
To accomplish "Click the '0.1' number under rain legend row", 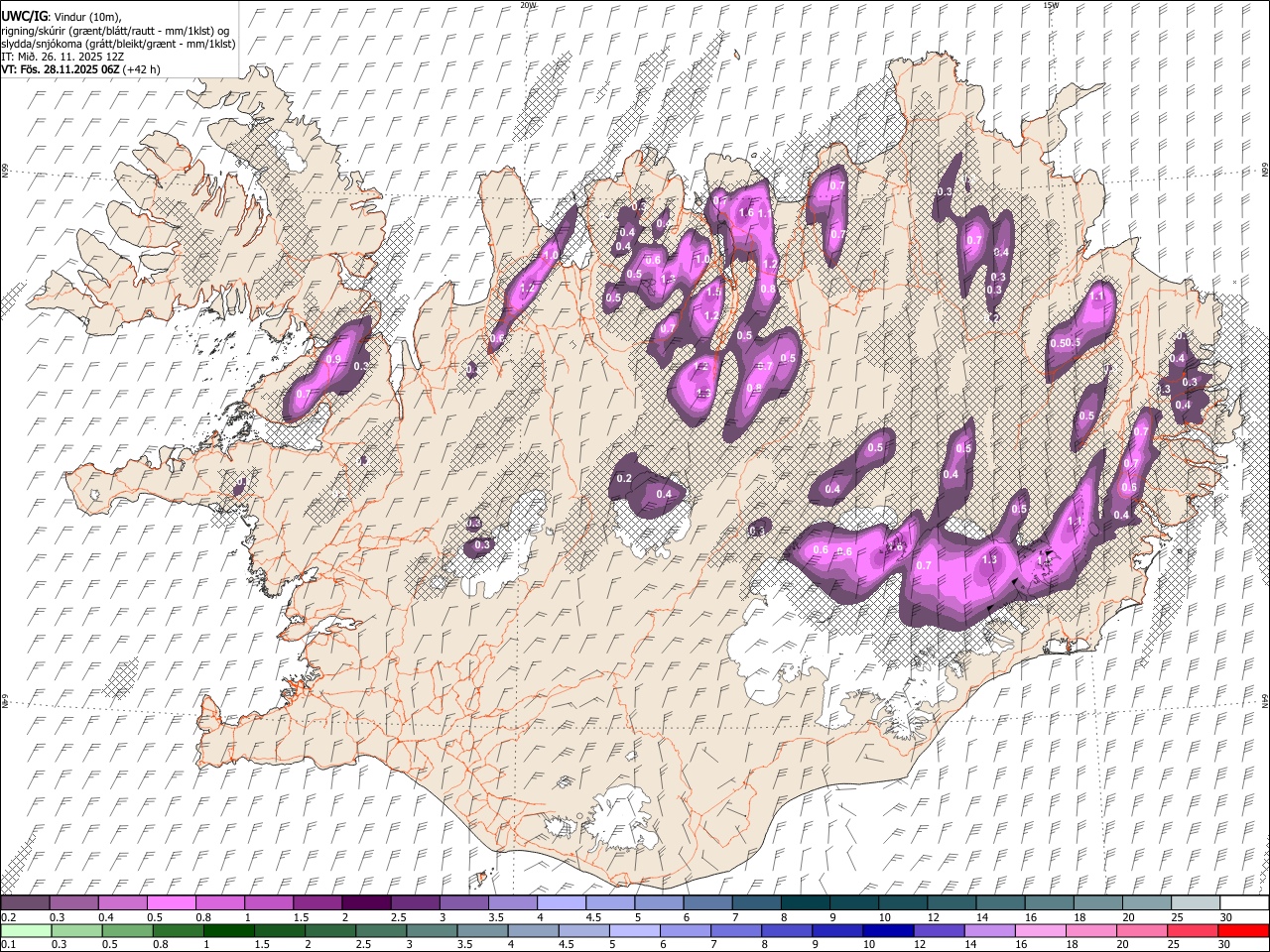I will (9, 945).
